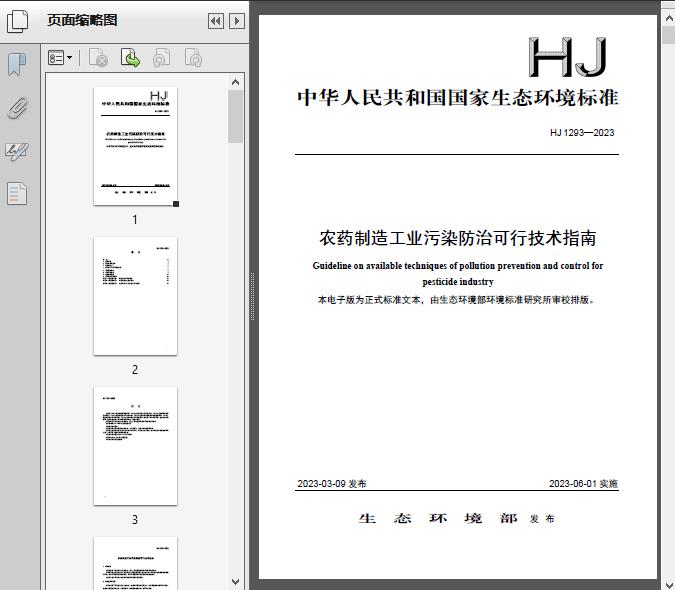Image resolution: width=675 pixels, height=590 pixels.
Task: Click thumbnail panel scroll down arrow
Action: [x=235, y=582]
